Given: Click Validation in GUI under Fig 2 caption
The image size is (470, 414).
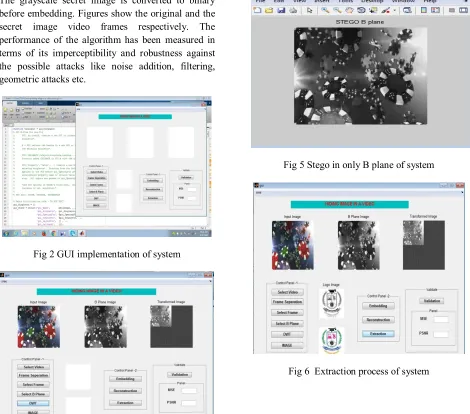Looking at the screenshot, I should coord(180,375).
